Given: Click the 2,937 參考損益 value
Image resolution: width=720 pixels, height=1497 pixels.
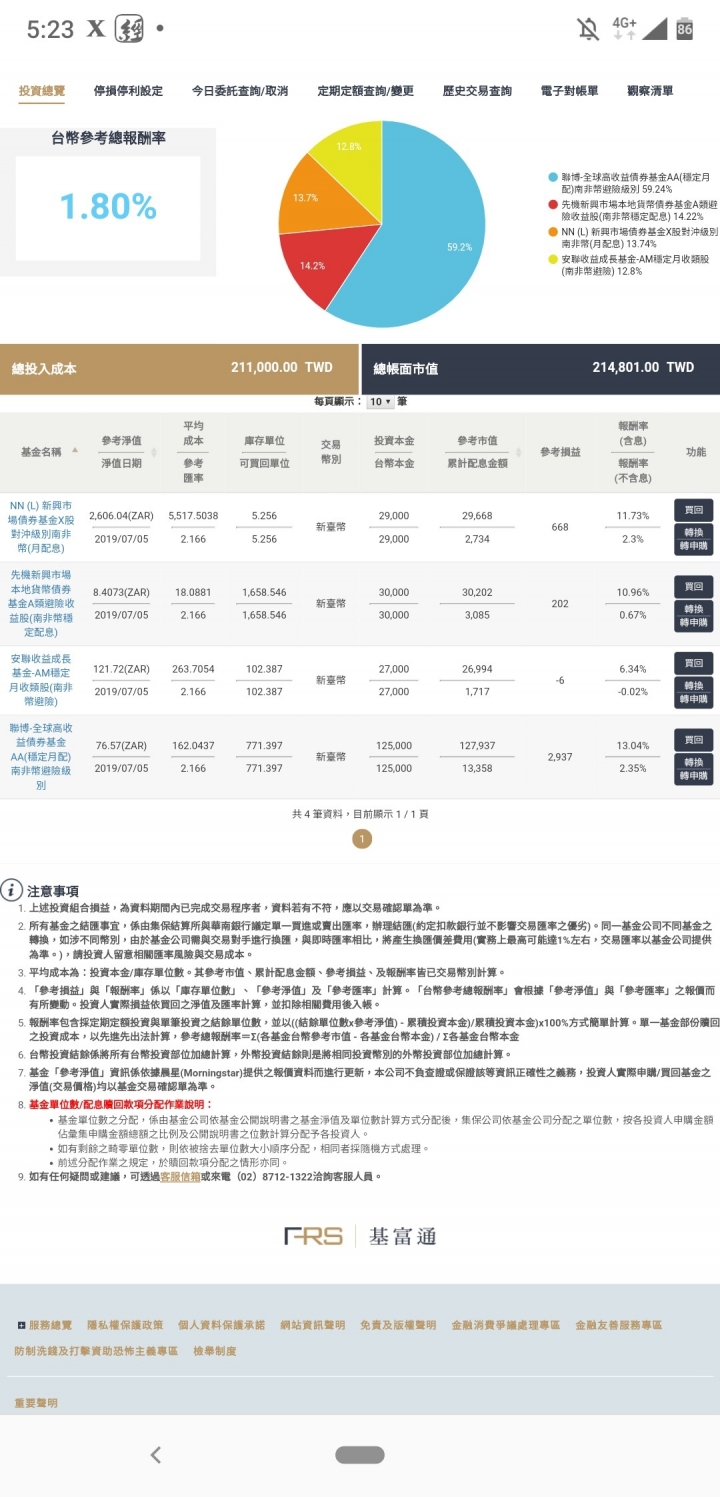Looking at the screenshot, I should (560, 757).
